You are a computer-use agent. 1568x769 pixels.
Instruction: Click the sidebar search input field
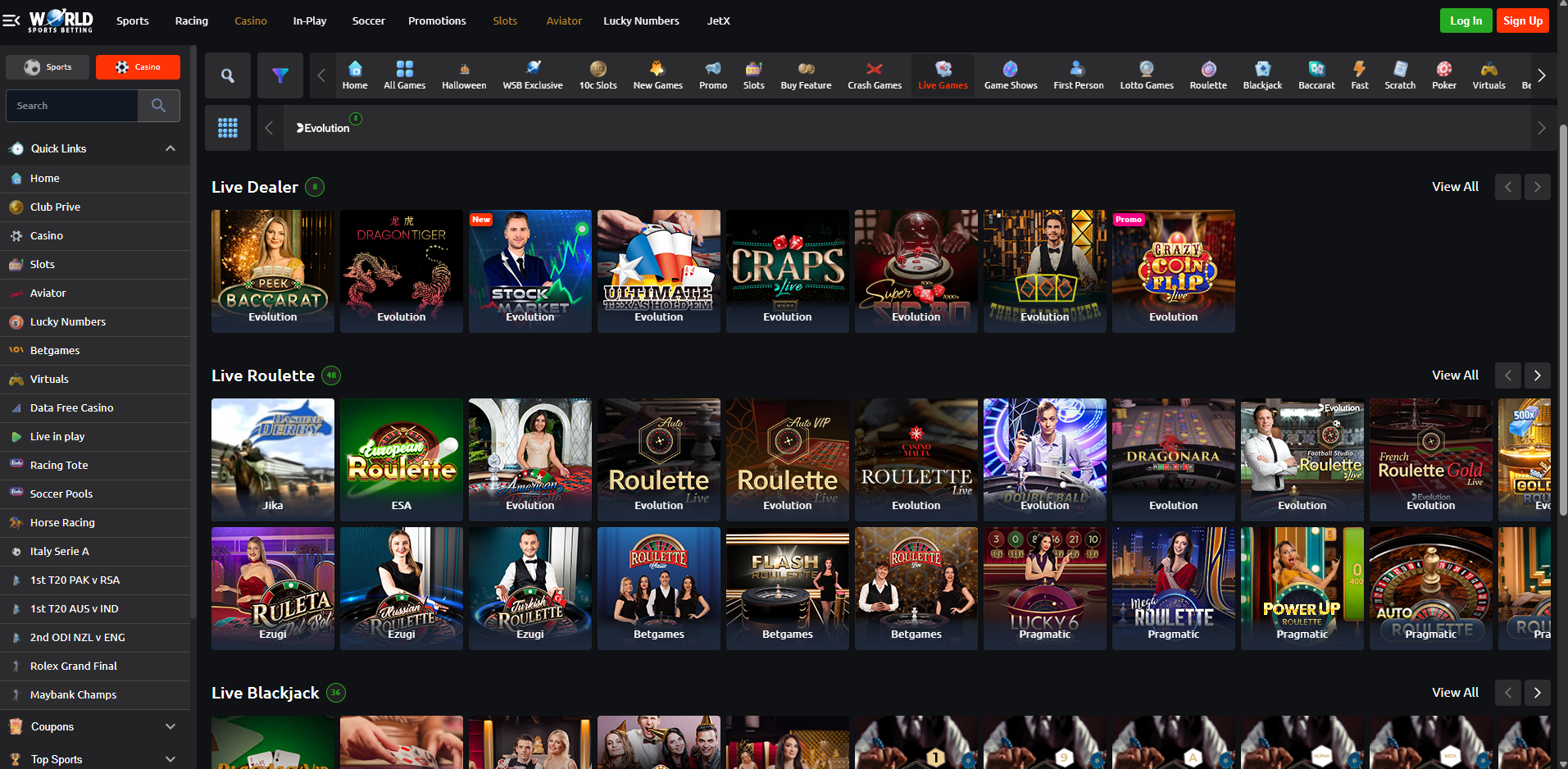click(72, 105)
